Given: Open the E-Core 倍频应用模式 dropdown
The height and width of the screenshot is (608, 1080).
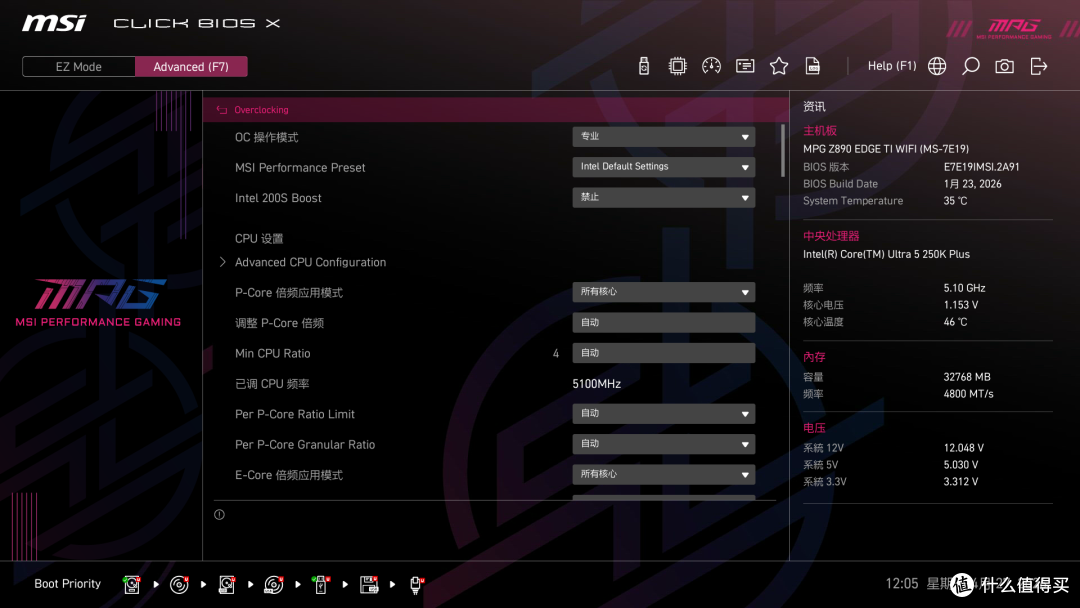Looking at the screenshot, I should click(663, 474).
